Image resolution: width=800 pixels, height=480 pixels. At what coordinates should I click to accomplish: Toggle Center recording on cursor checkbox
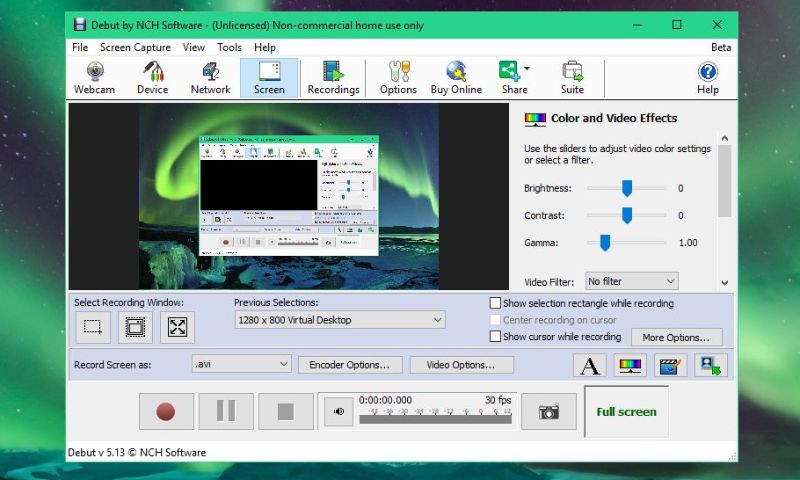[495, 320]
